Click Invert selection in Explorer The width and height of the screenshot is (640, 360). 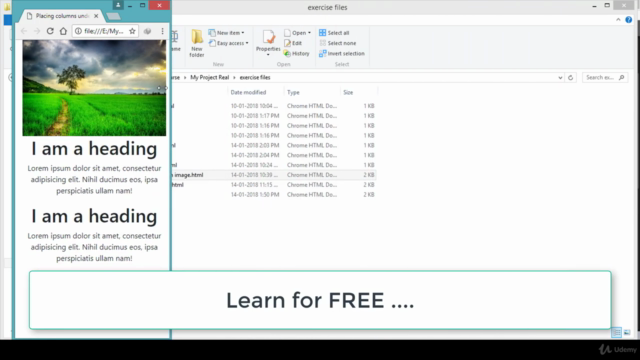pyautogui.click(x=342, y=53)
